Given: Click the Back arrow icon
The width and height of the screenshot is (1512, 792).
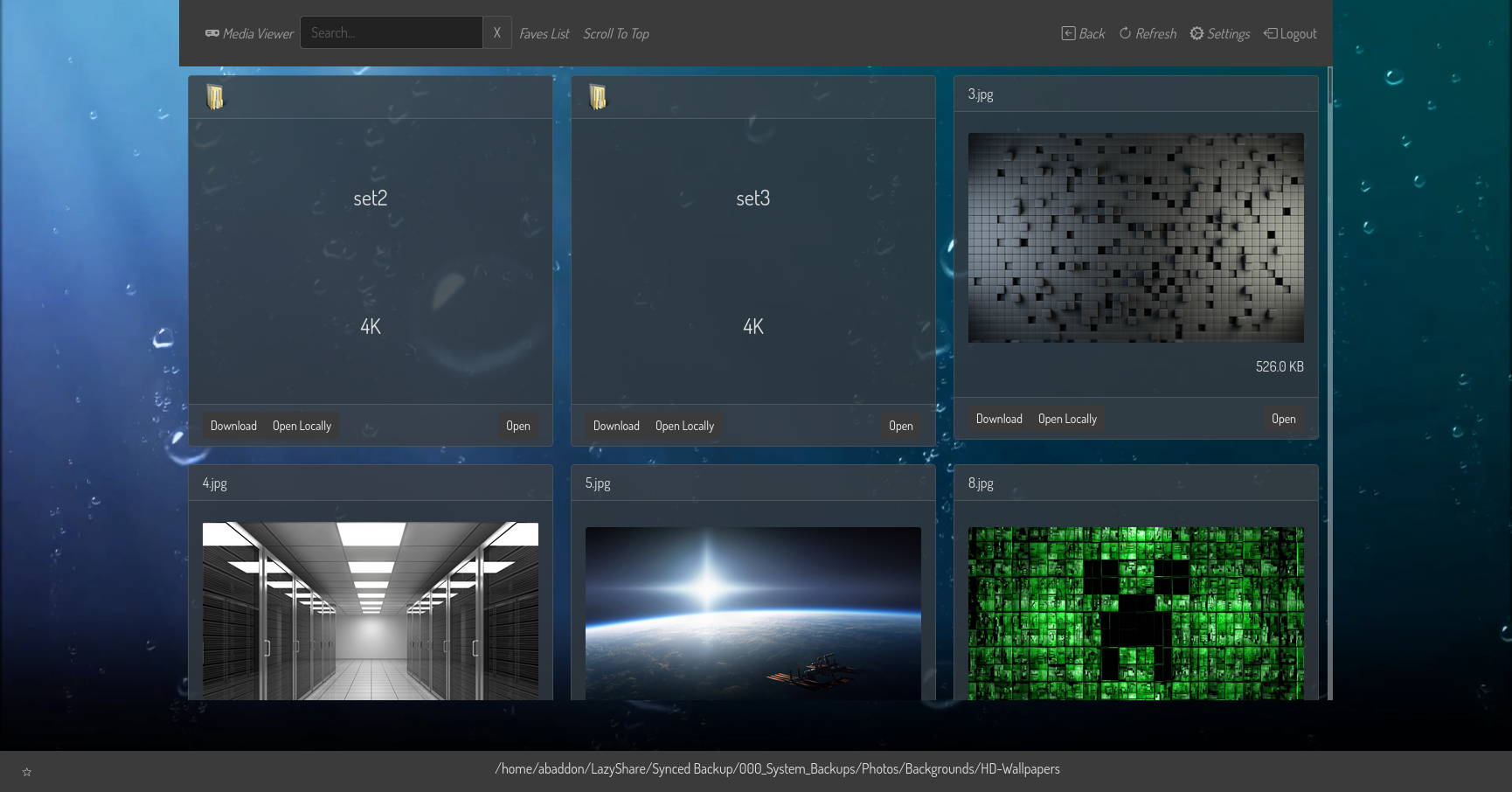Looking at the screenshot, I should 1068,33.
